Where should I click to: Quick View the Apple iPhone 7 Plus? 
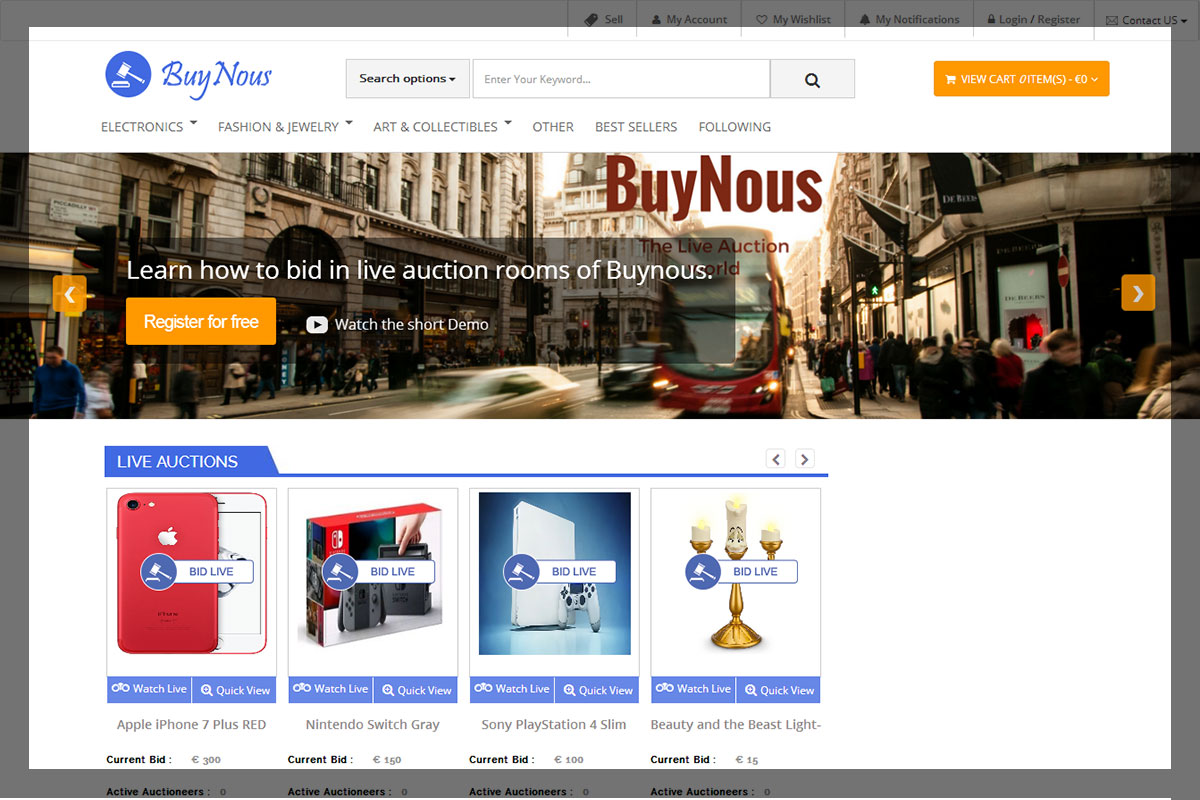[x=235, y=690]
